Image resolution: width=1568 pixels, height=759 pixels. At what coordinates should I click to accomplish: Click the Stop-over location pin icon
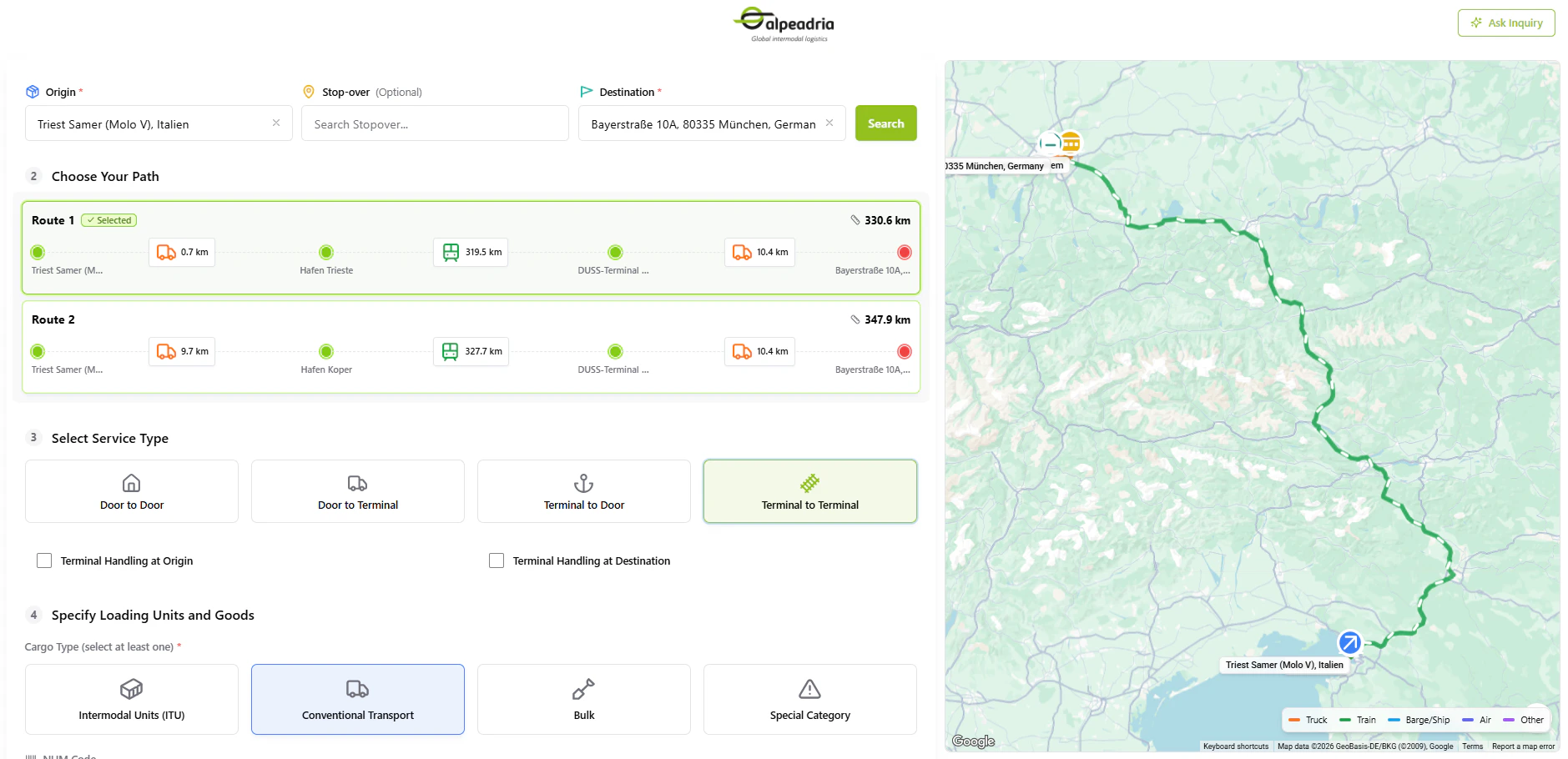(x=309, y=92)
